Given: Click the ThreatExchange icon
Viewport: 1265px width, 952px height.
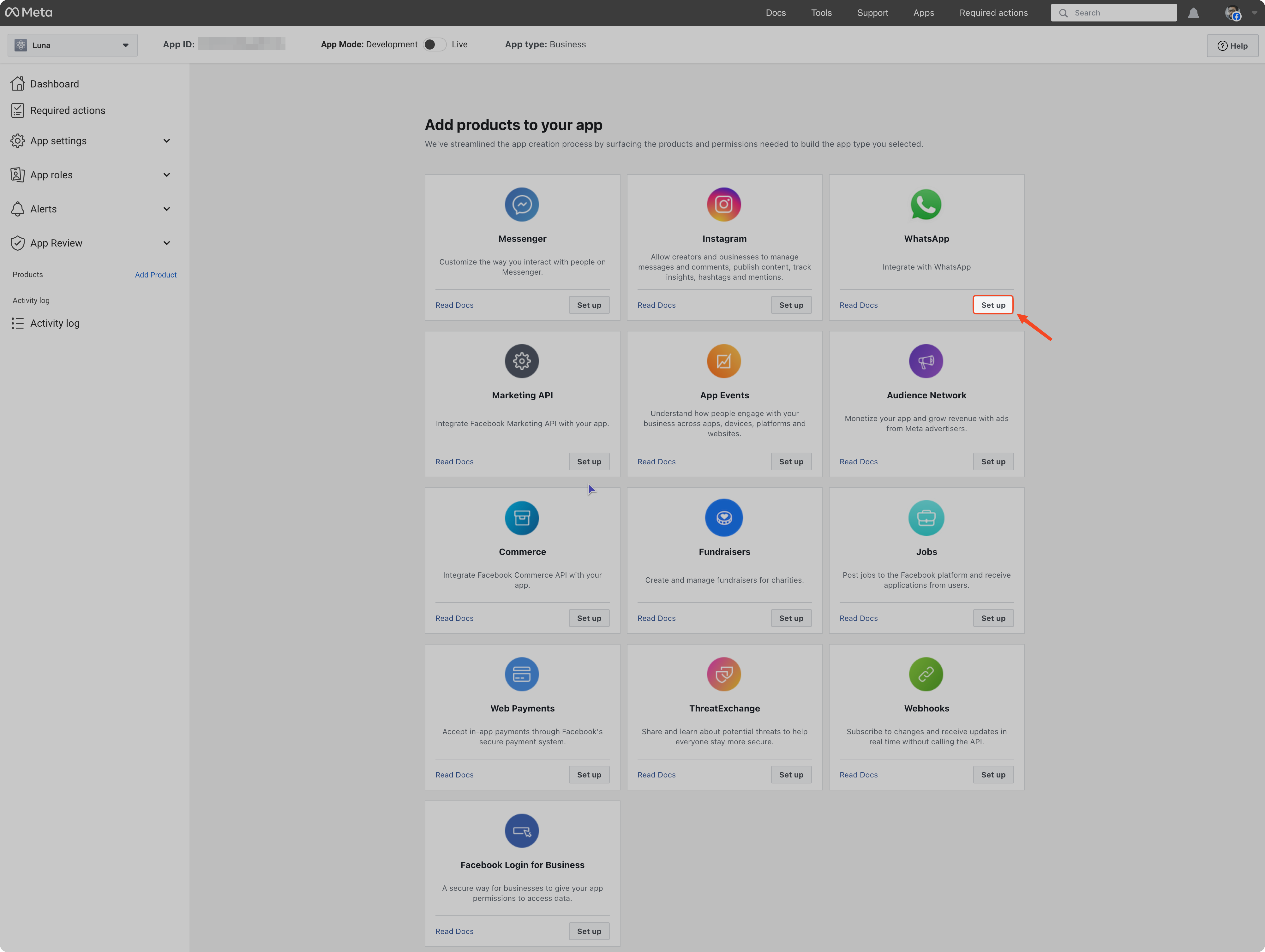Looking at the screenshot, I should pos(724,674).
